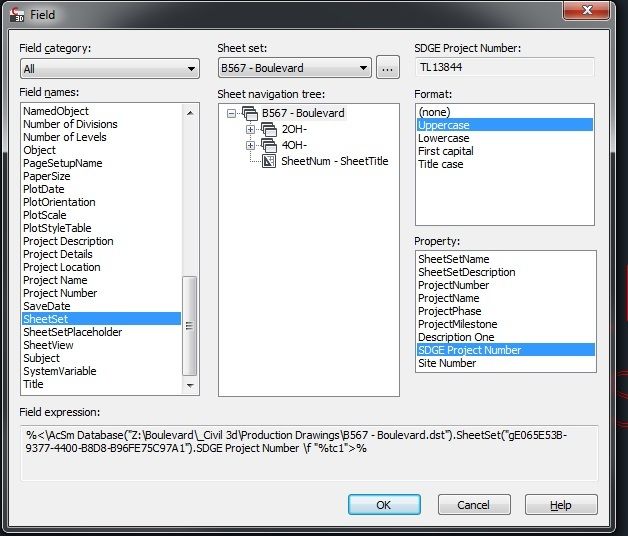The image size is (628, 536).
Task: Select SheetNum - SheetTitle tree item
Action: tap(335, 161)
